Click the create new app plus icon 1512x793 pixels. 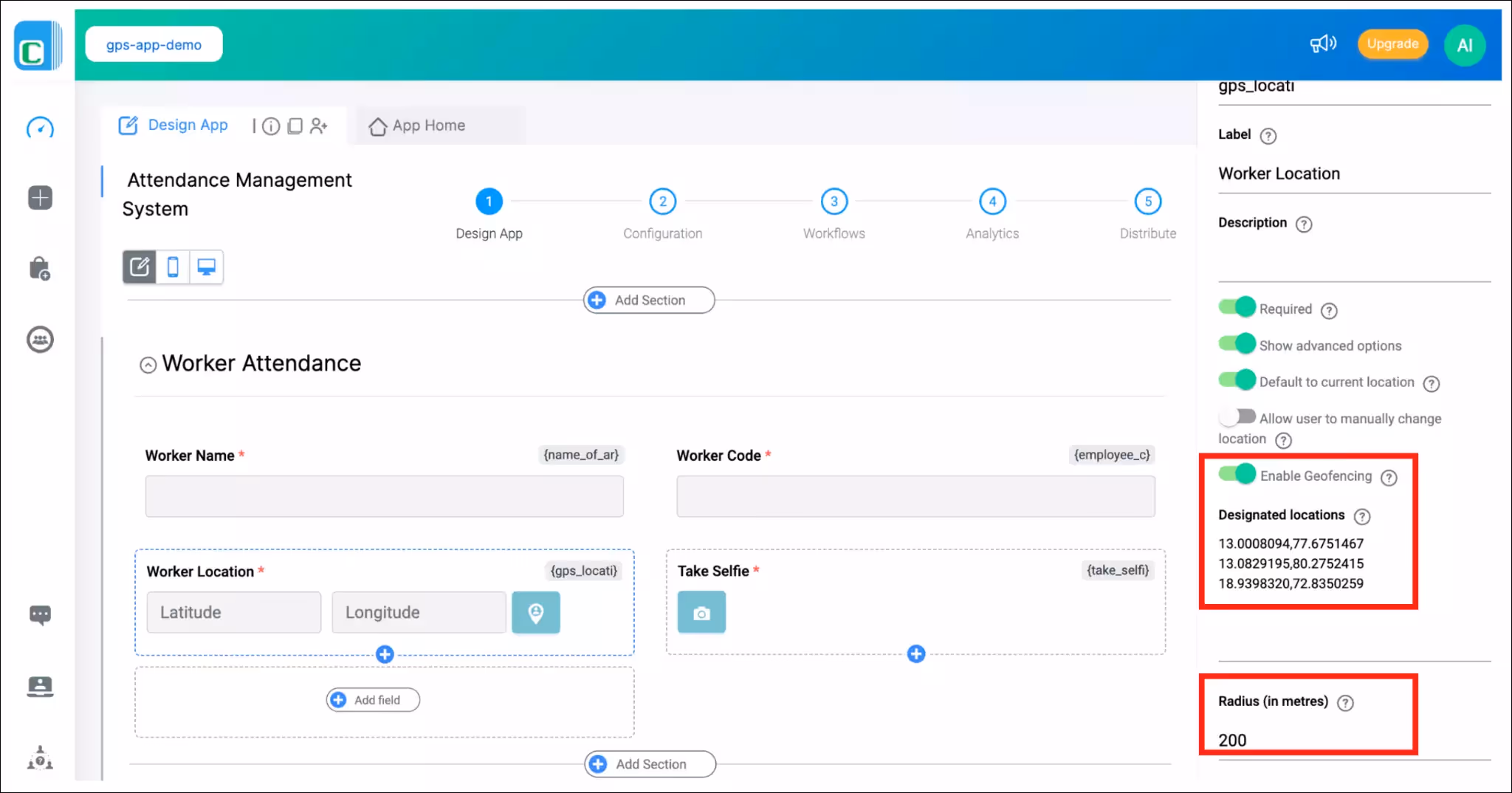[x=40, y=197]
